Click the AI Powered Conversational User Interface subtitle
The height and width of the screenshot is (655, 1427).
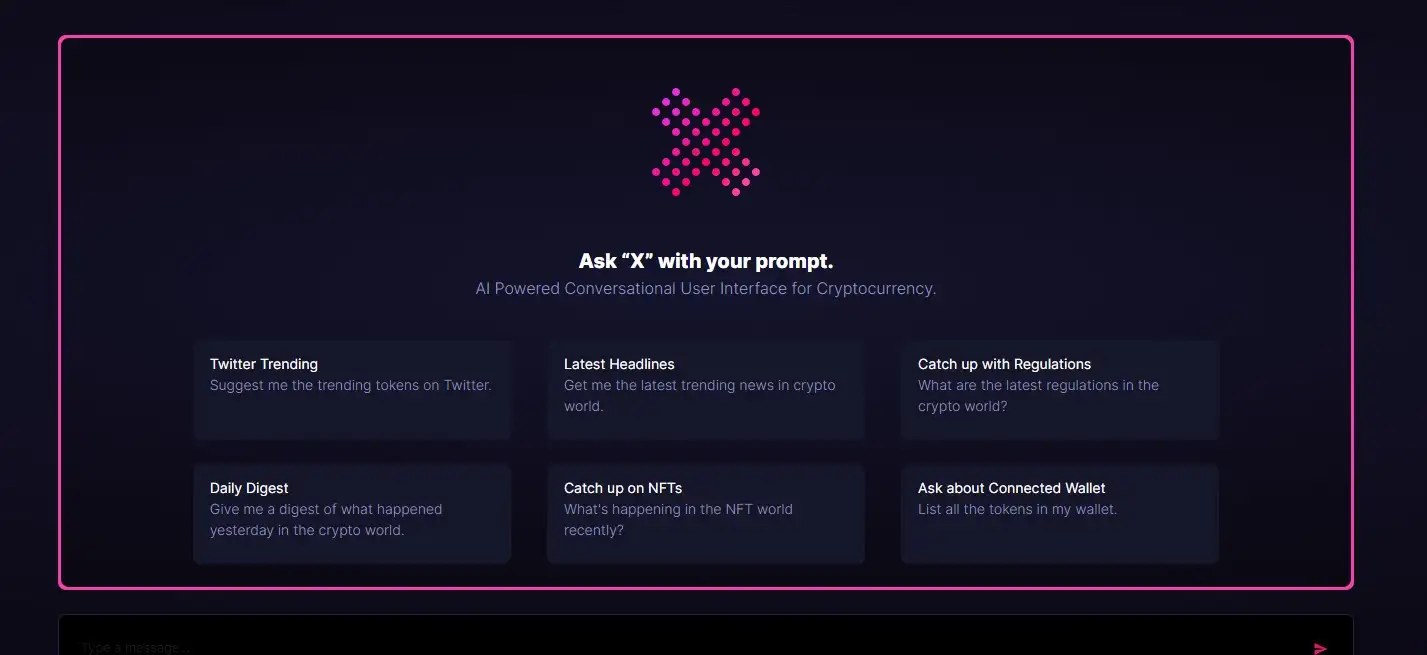[705, 289]
